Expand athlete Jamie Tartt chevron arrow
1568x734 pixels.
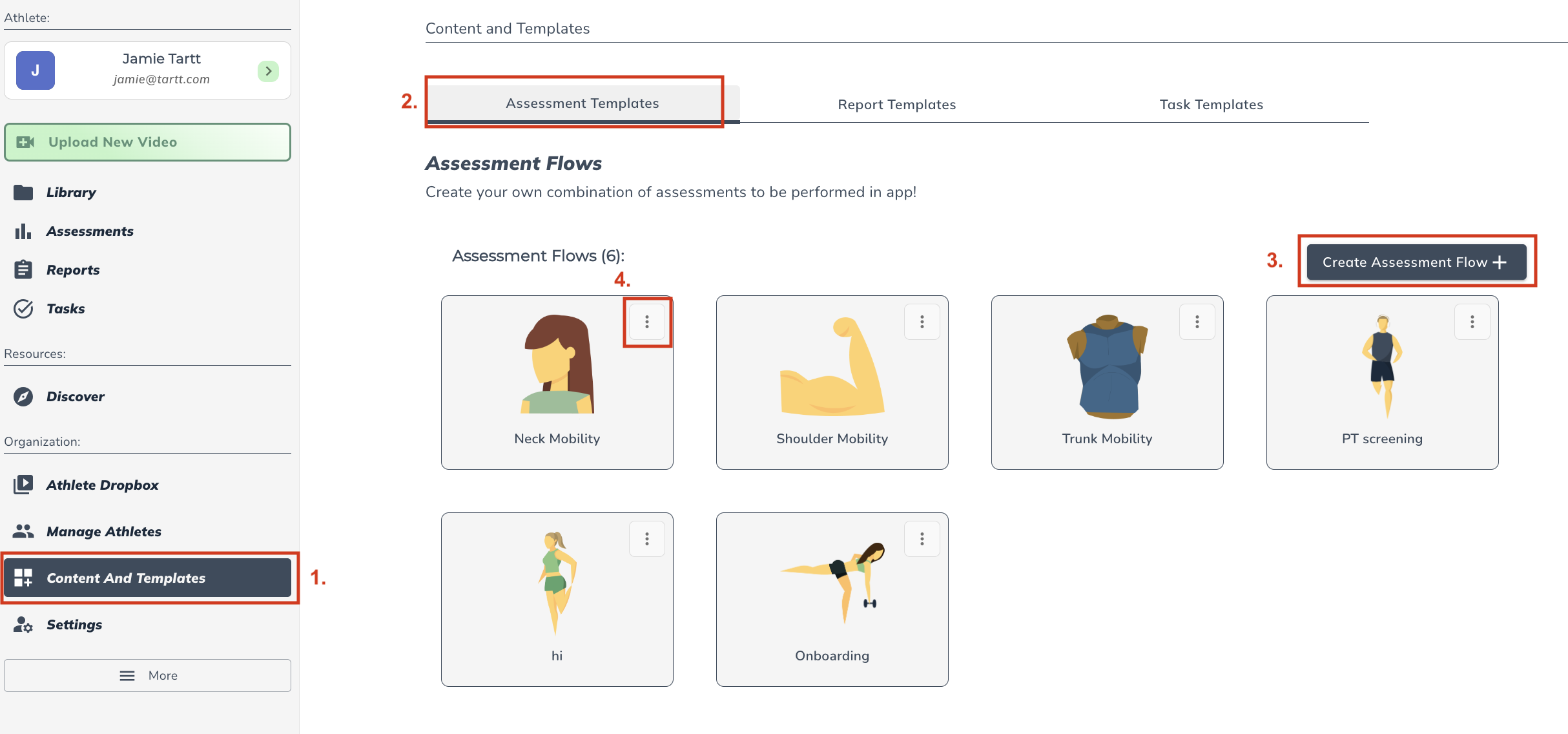coord(268,71)
